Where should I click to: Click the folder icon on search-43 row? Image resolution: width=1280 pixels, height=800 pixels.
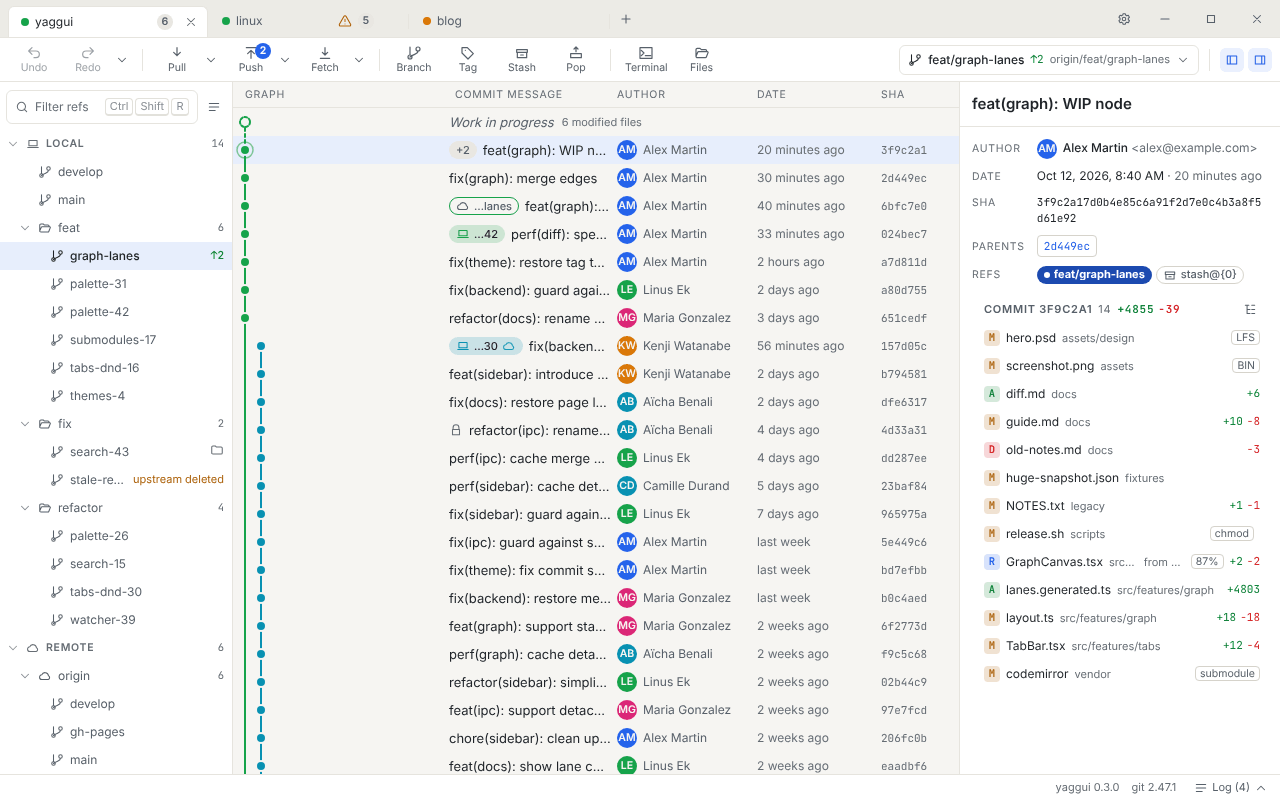point(217,451)
